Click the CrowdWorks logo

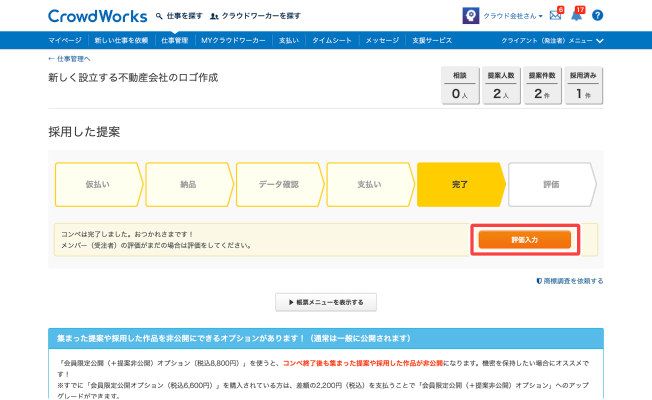(x=96, y=16)
